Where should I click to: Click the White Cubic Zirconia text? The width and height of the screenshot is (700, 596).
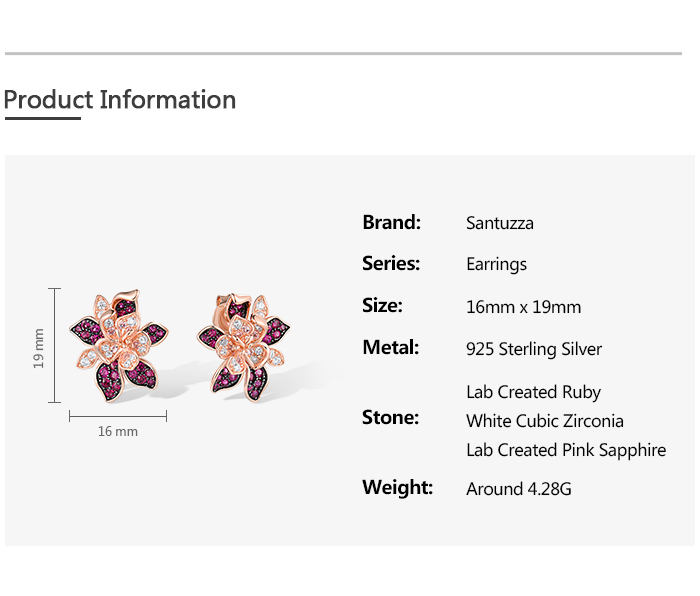point(544,421)
